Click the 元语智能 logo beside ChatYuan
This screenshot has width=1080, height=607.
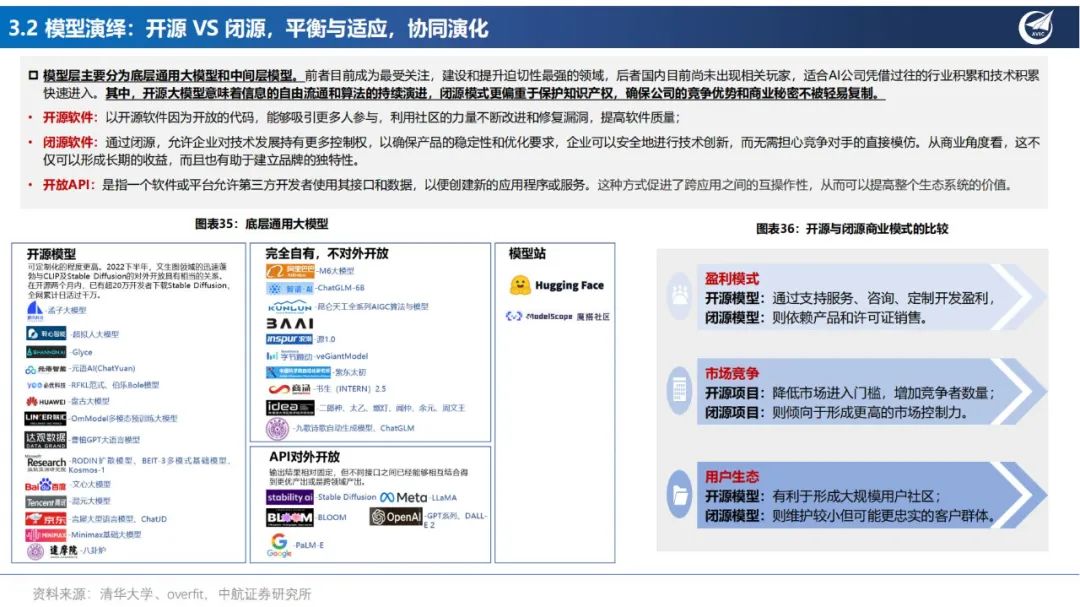[x=45, y=369]
